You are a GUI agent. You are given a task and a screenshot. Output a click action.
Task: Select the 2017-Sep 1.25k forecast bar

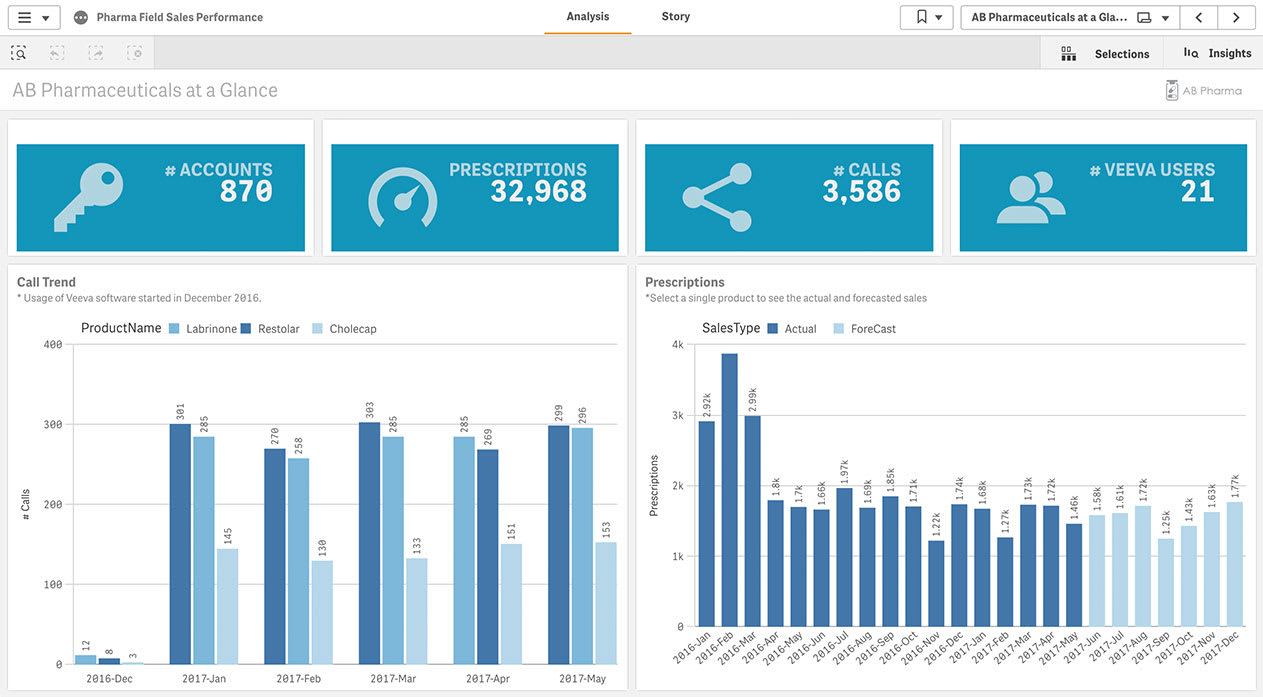click(x=1166, y=583)
